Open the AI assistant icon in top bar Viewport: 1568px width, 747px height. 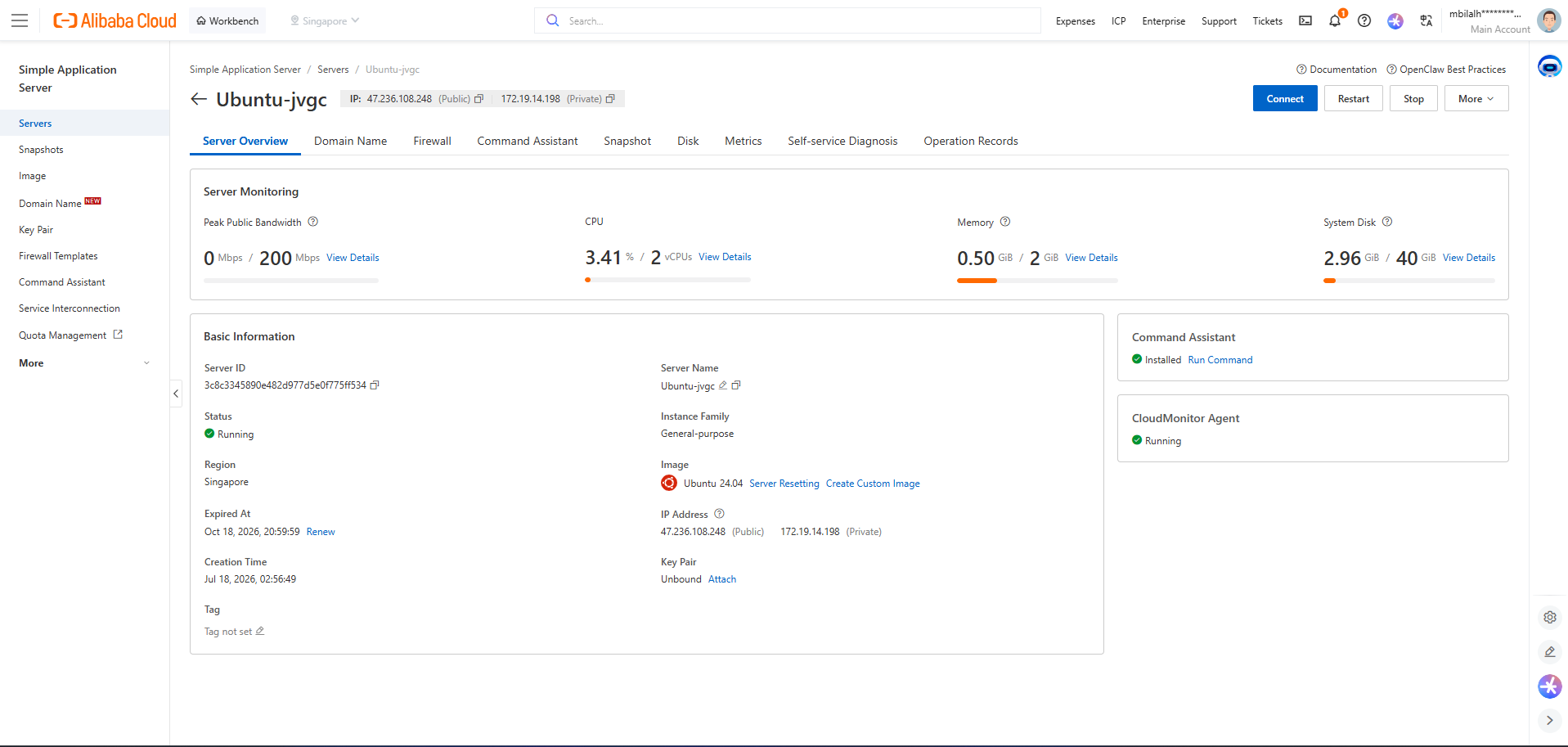(1395, 20)
